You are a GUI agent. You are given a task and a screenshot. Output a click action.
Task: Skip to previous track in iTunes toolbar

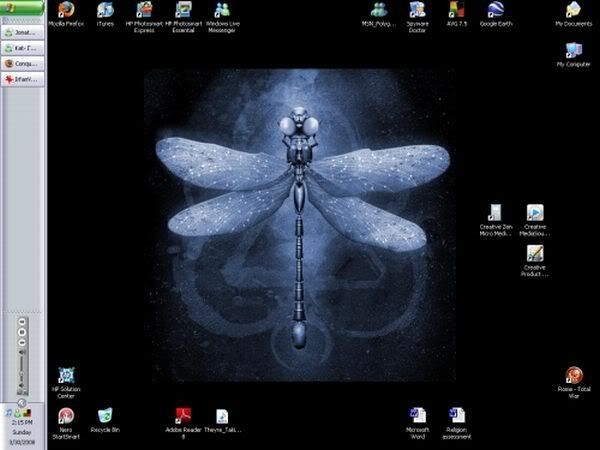tap(22, 322)
